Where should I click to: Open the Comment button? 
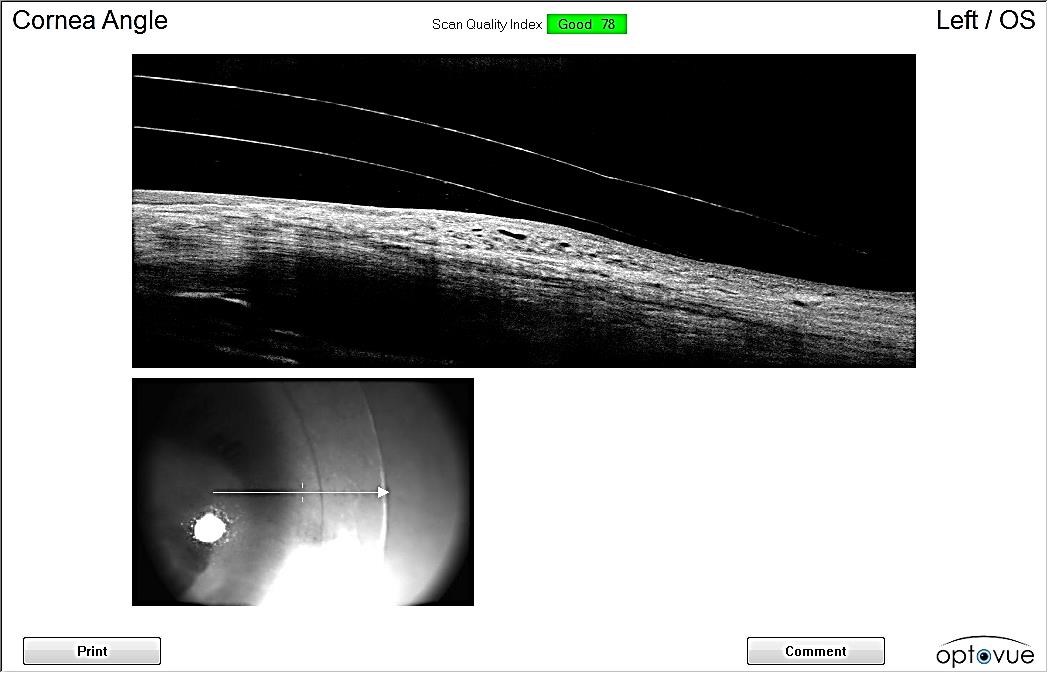click(x=815, y=651)
